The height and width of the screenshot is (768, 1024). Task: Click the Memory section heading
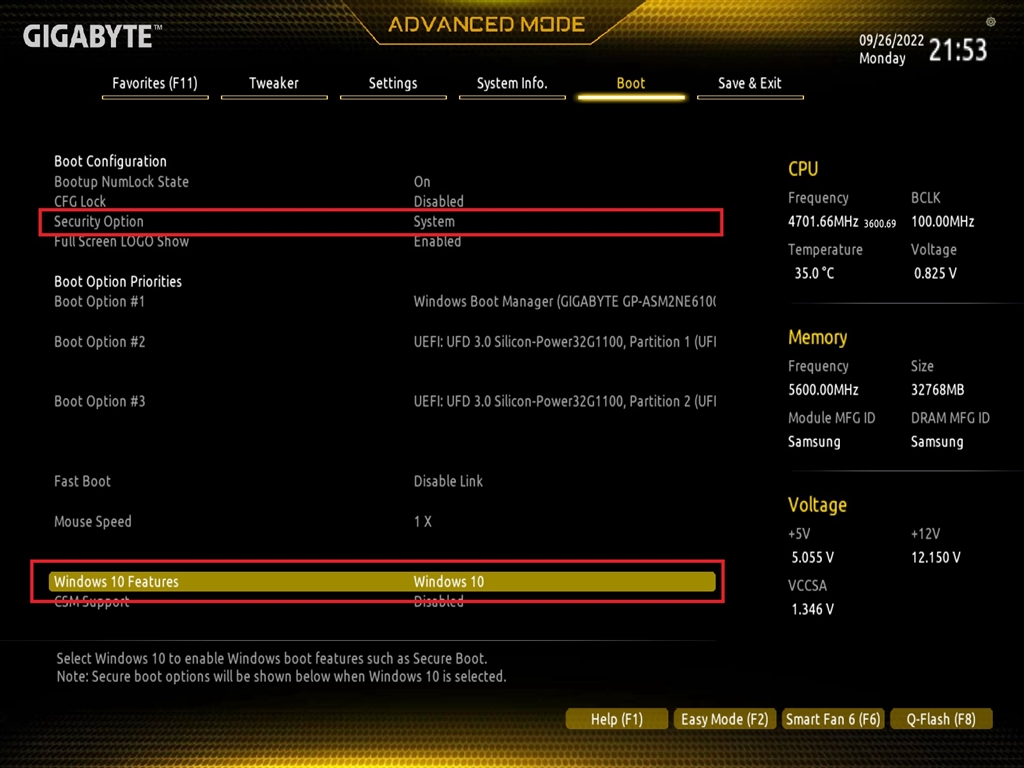pyautogui.click(x=818, y=338)
